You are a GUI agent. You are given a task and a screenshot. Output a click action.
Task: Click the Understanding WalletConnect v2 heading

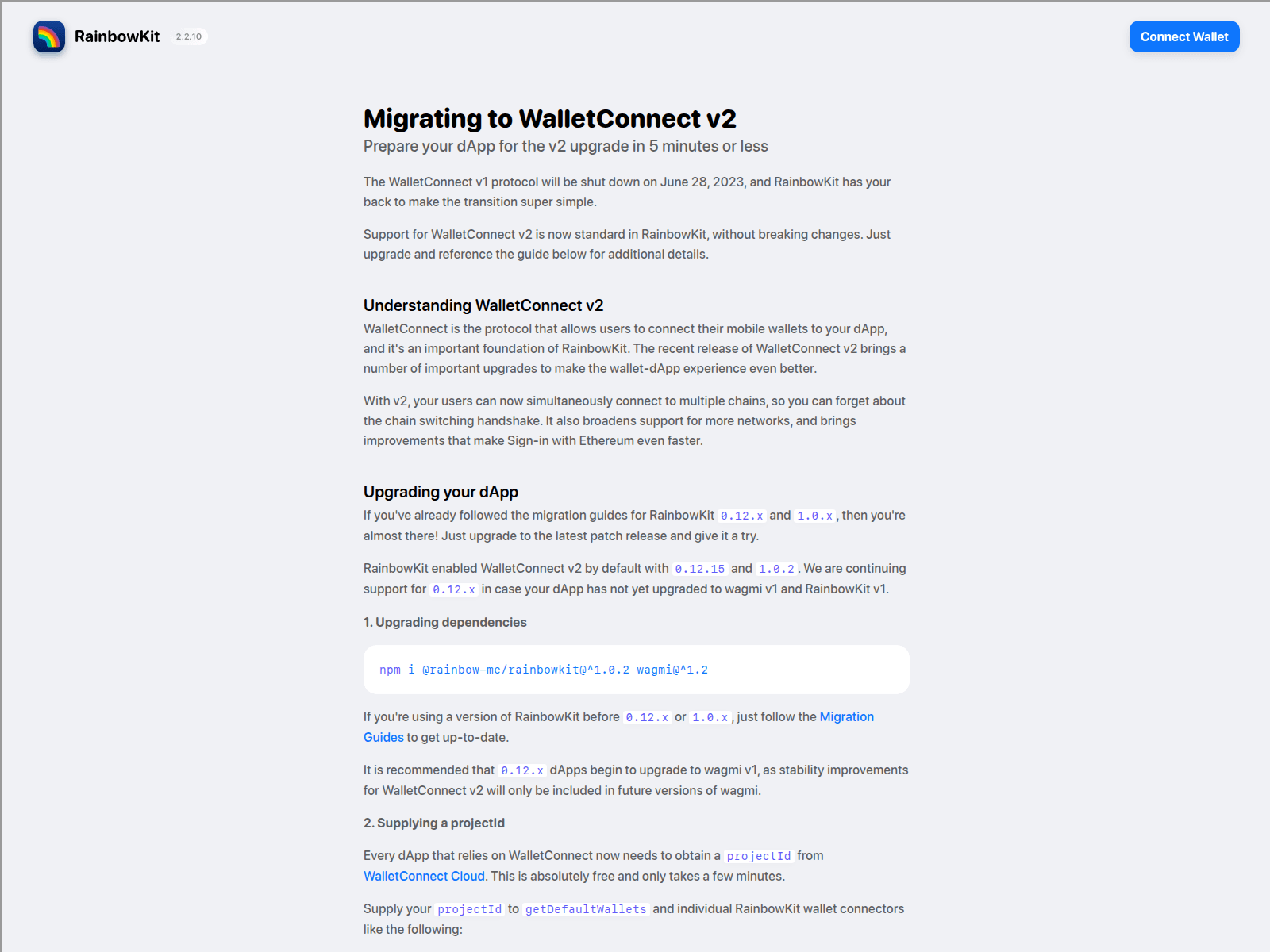click(x=483, y=305)
